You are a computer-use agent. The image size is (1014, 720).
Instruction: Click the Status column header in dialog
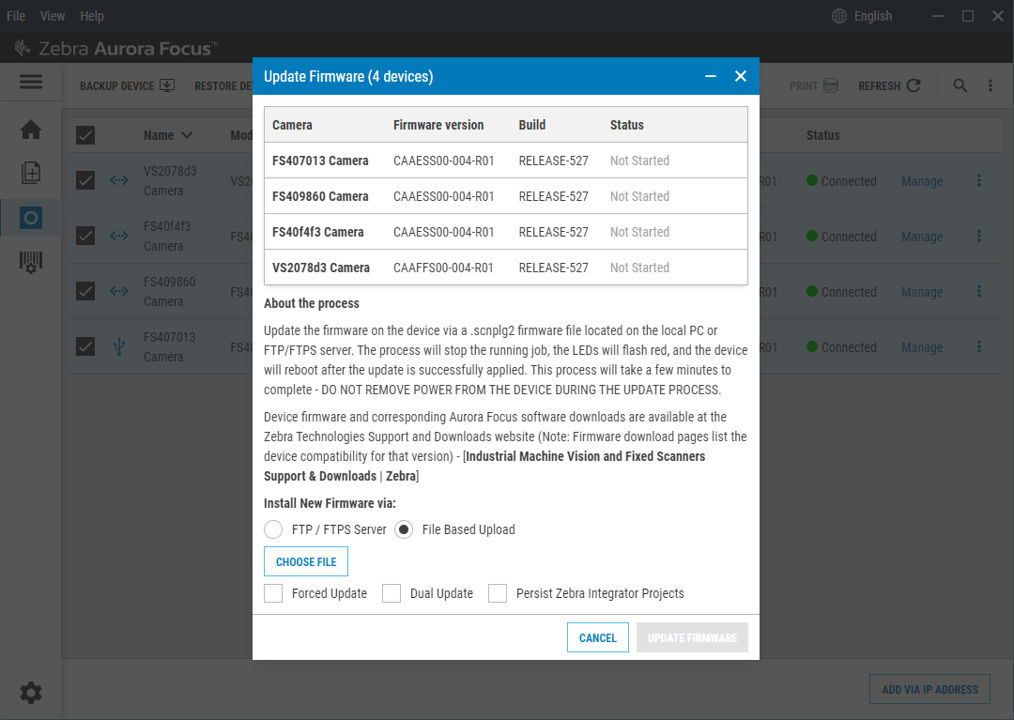(627, 125)
